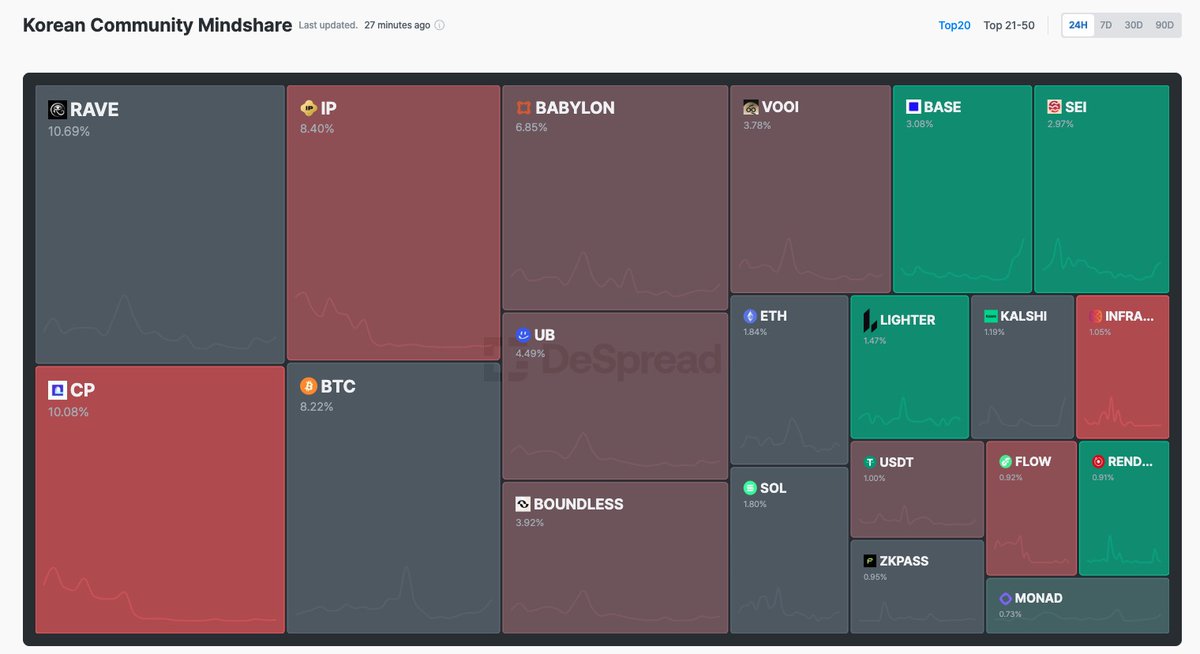The image size is (1200, 654).
Task: Click the KALSHI treemap tile
Action: (1022, 367)
